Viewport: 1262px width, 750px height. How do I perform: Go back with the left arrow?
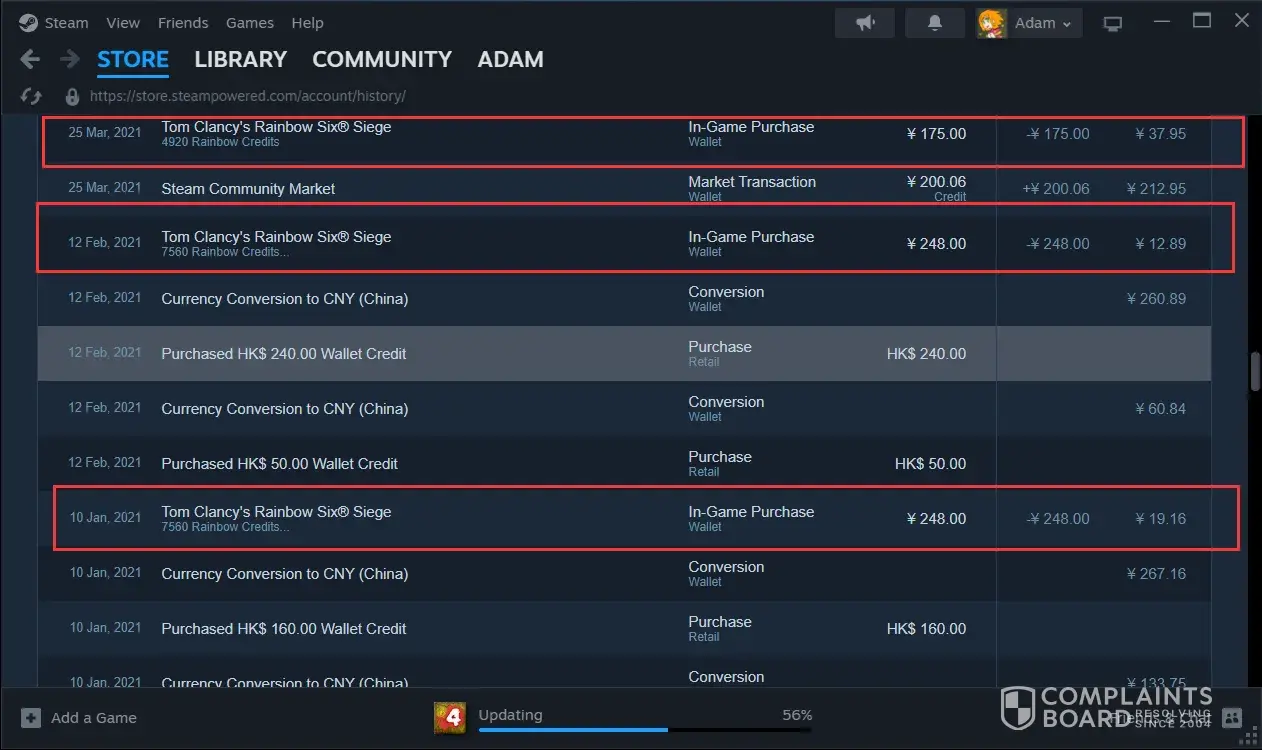(30, 60)
